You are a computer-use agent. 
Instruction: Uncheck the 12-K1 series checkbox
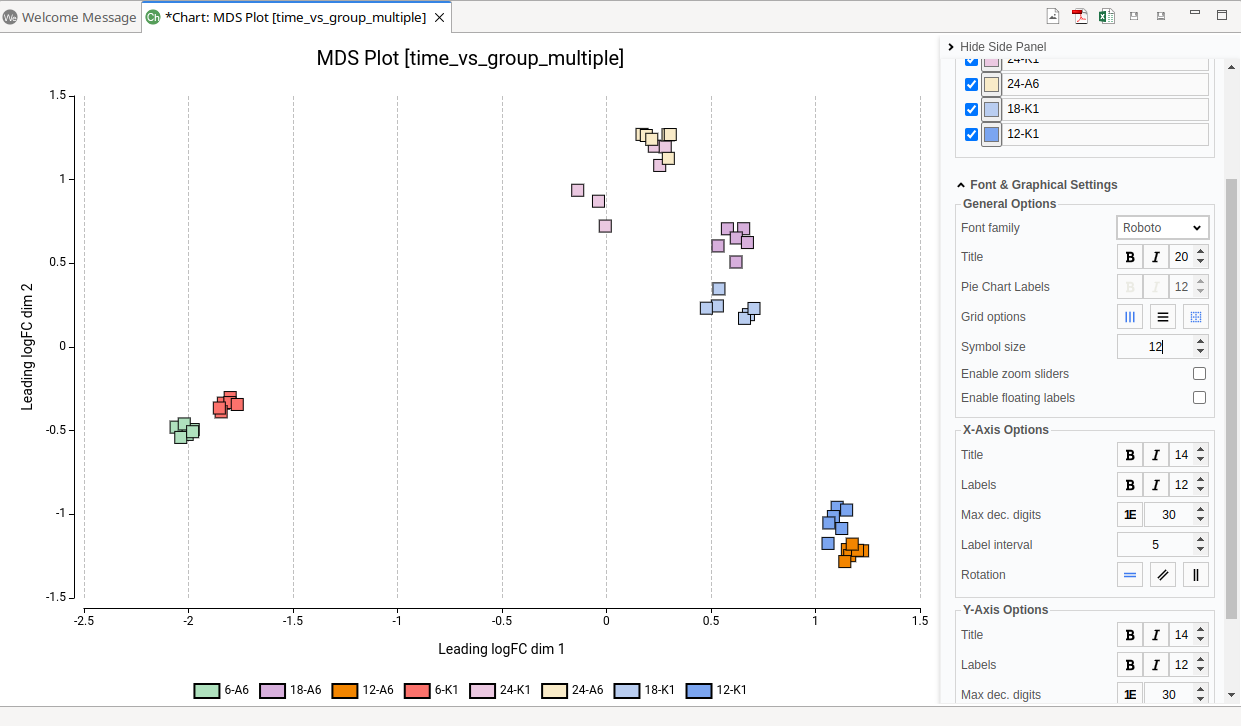click(x=971, y=134)
